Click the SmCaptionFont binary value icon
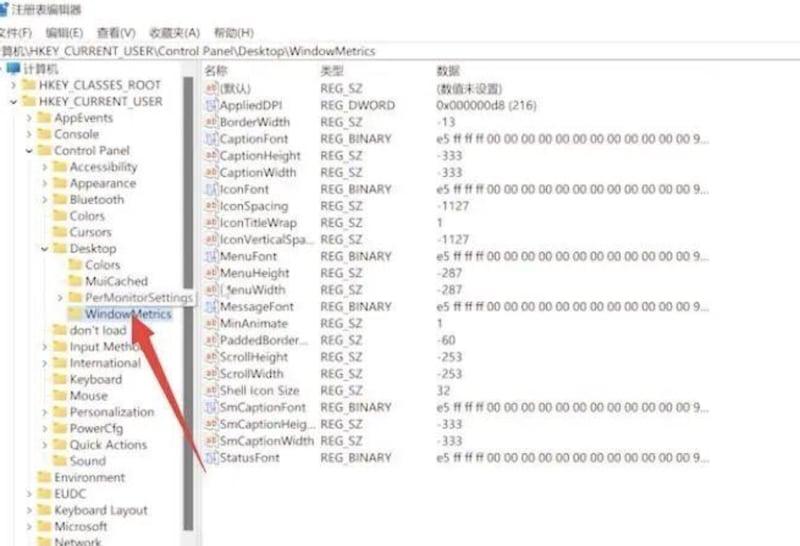Screen dimensions: 800x546 [x=211, y=407]
